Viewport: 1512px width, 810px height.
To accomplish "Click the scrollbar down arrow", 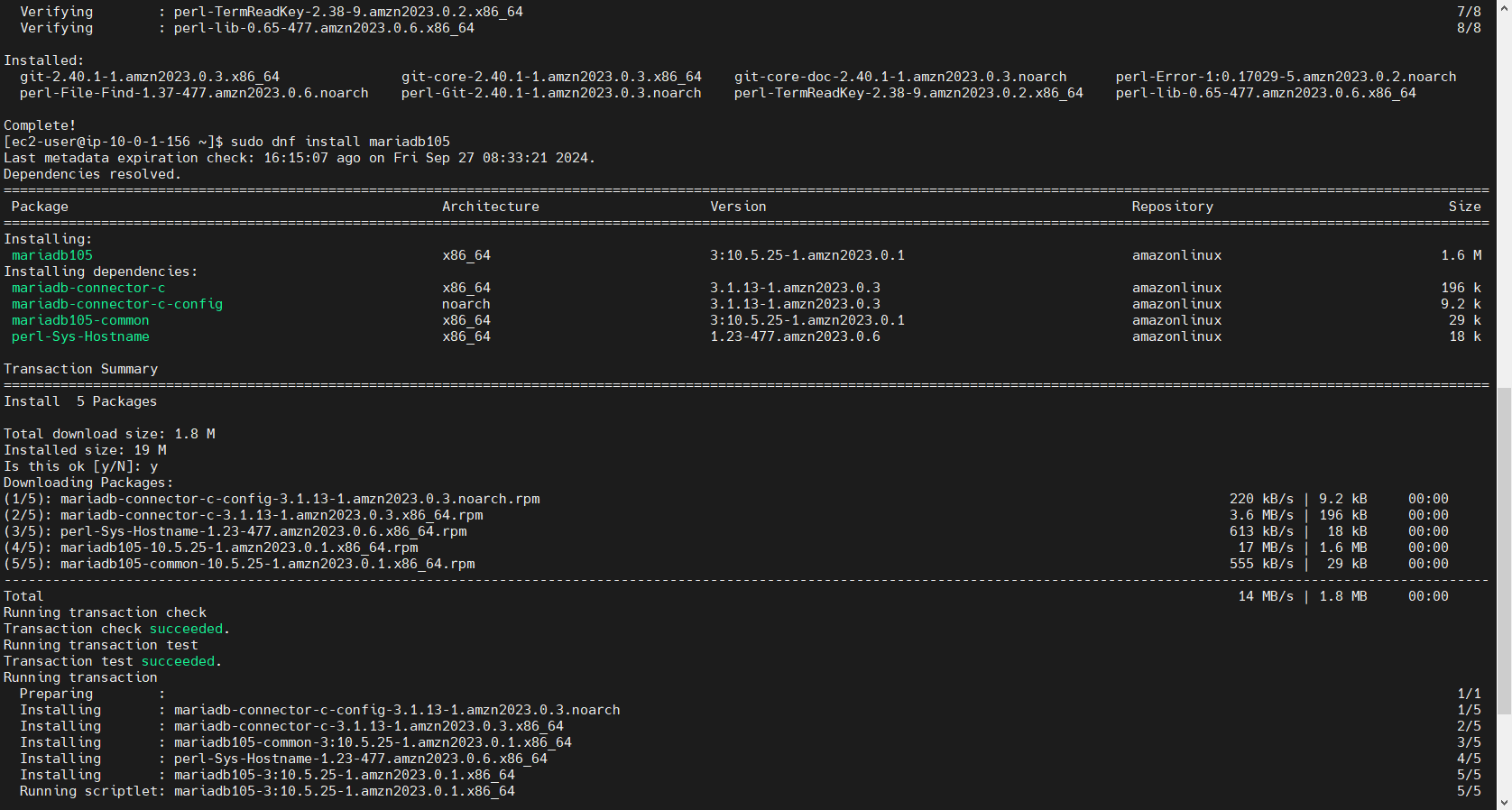I will coord(1504,802).
